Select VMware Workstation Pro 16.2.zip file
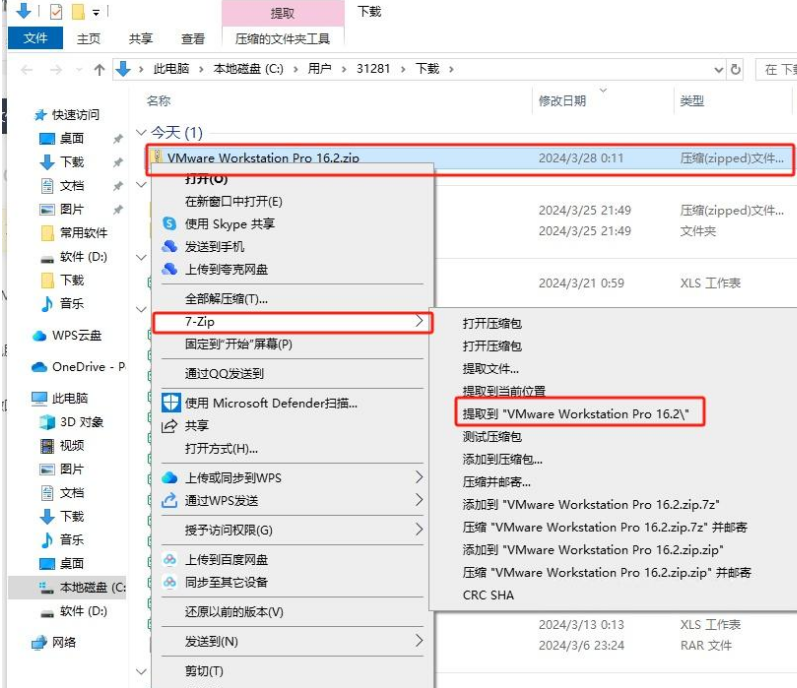 (470, 159)
